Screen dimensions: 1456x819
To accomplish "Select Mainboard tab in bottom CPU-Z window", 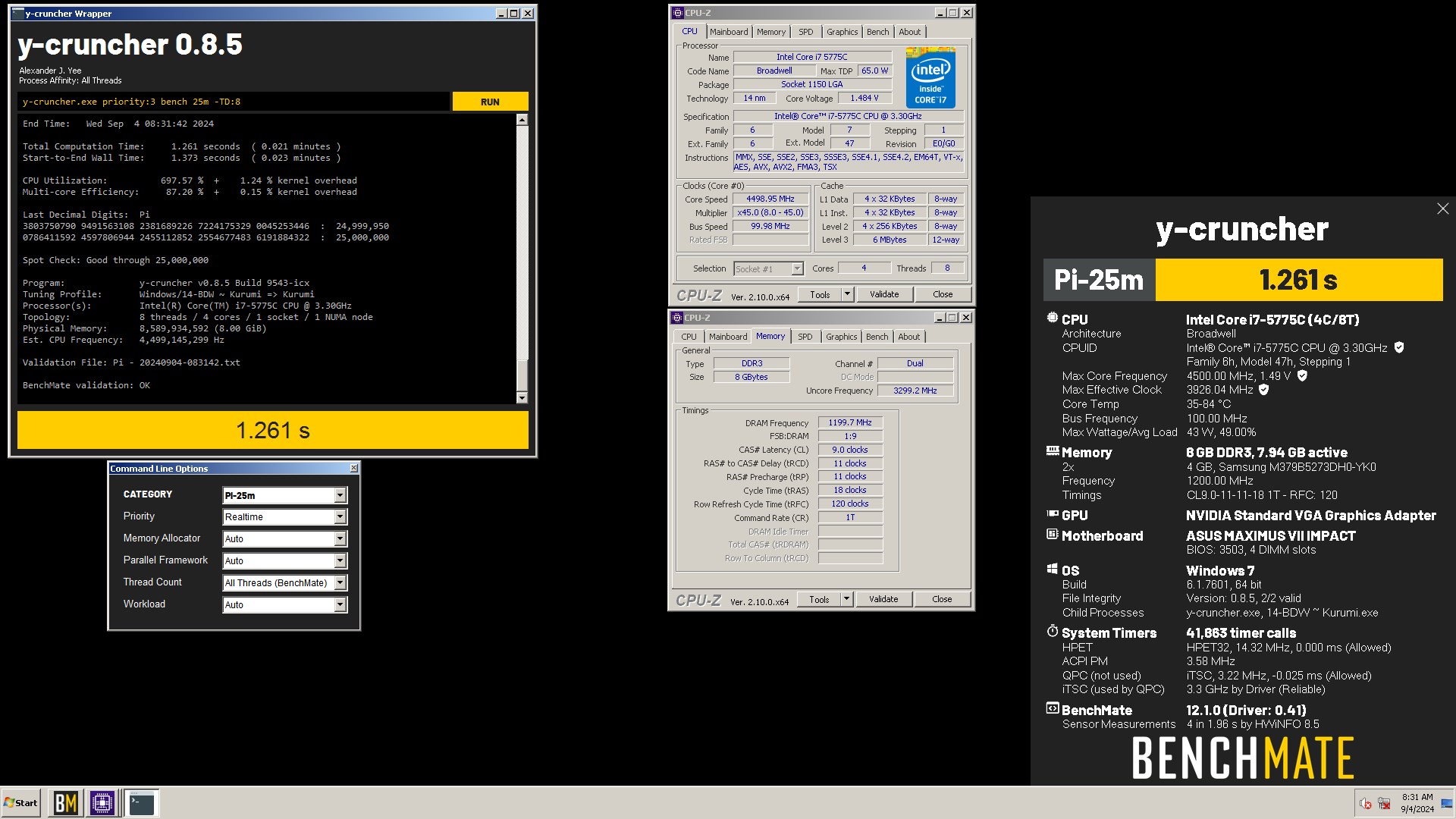I will click(728, 337).
